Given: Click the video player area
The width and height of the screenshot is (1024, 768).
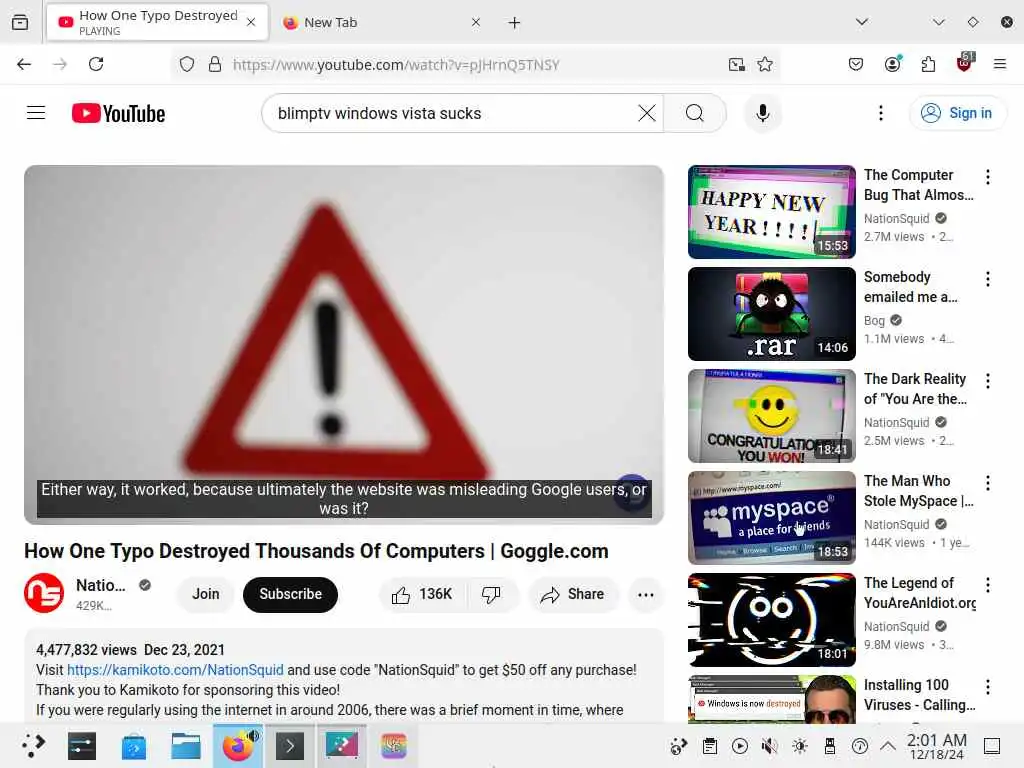Looking at the screenshot, I should (x=344, y=344).
